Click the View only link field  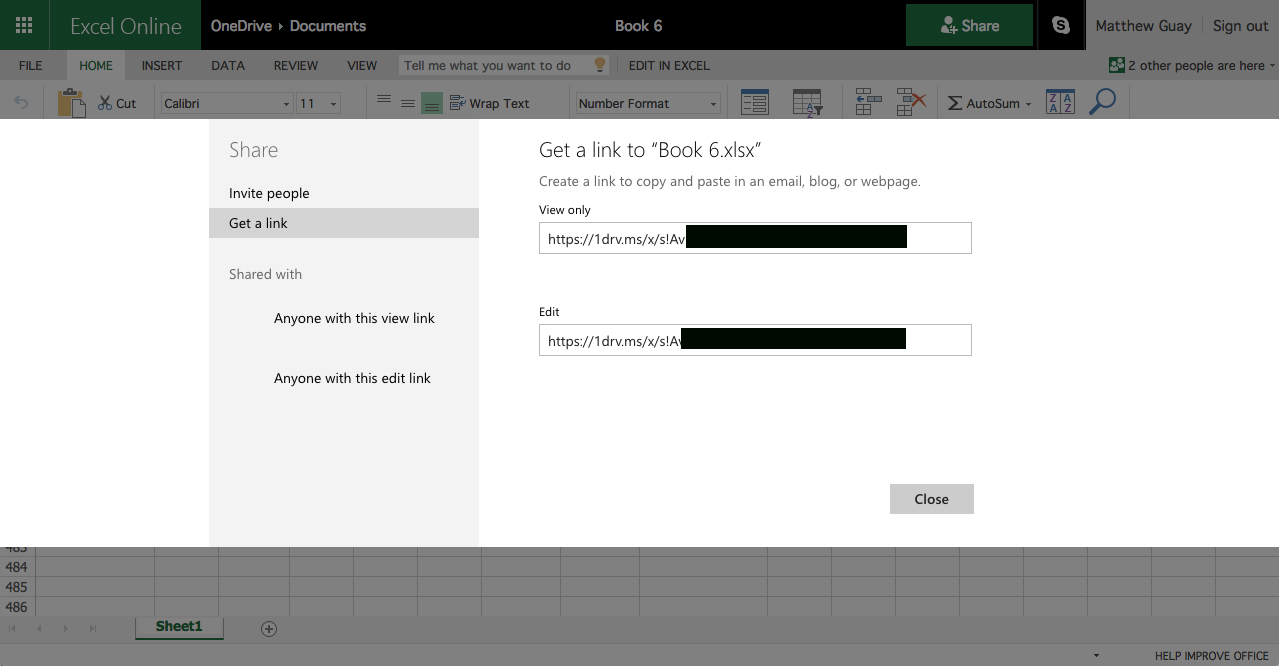pos(754,238)
